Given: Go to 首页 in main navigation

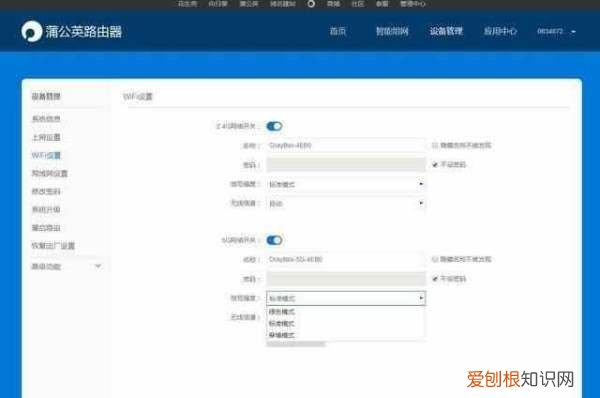Looking at the screenshot, I should [x=338, y=31].
